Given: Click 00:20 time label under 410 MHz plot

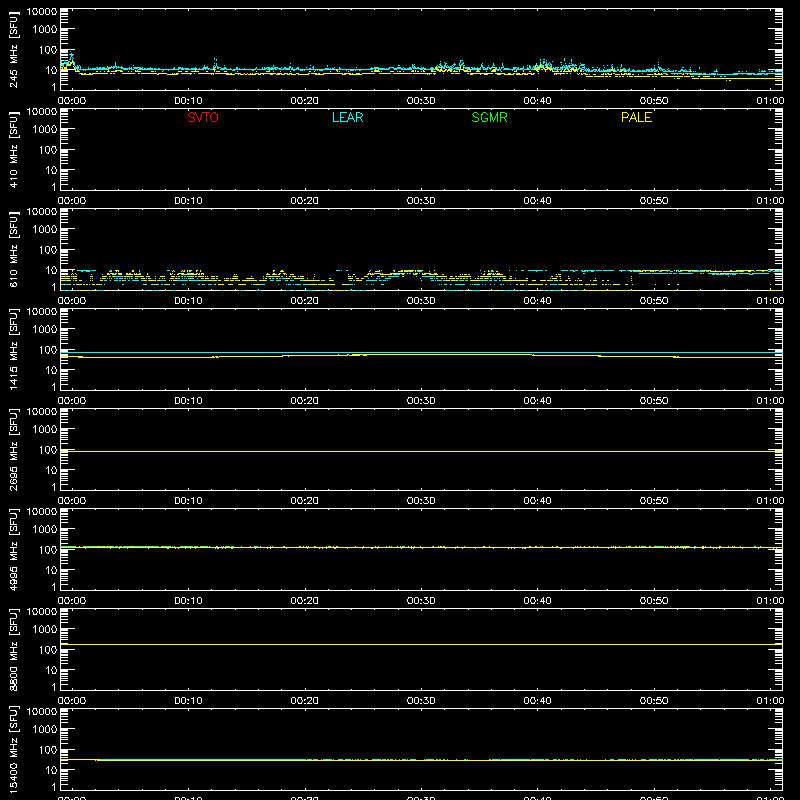Looking at the screenshot, I should coord(305,201).
